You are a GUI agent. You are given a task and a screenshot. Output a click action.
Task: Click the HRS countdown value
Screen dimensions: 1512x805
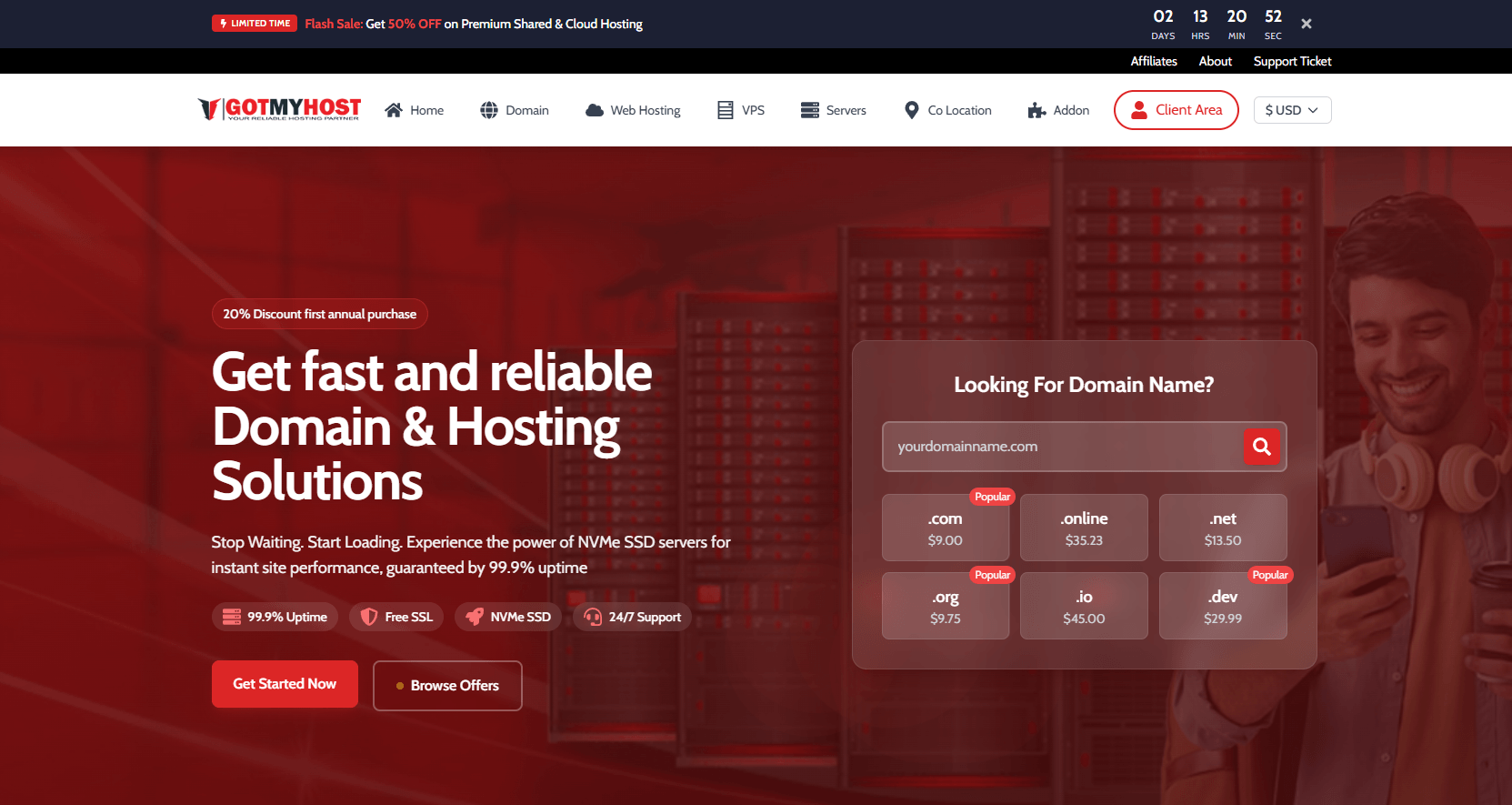pyautogui.click(x=1200, y=16)
